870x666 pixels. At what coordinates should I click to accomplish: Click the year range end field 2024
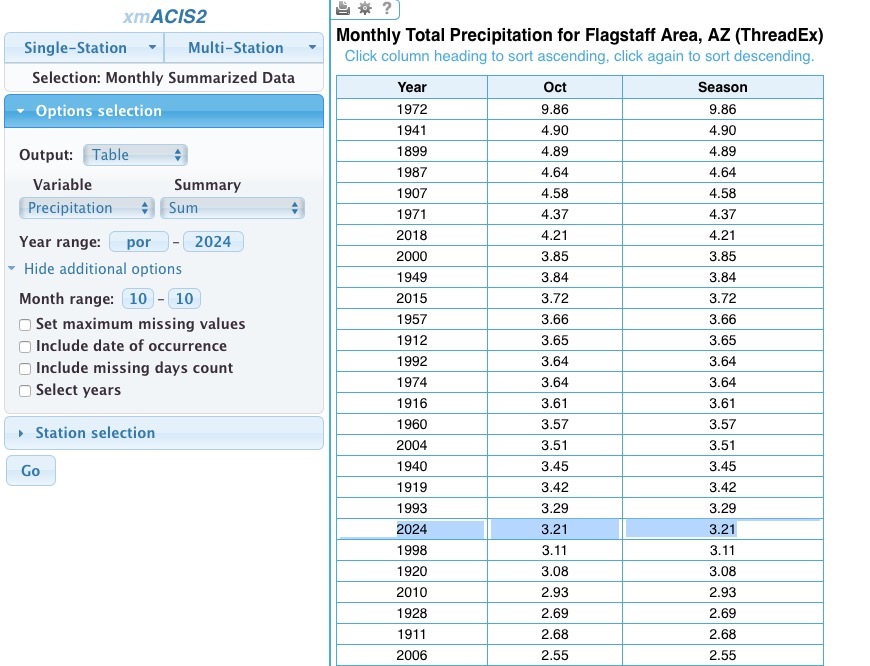click(213, 242)
